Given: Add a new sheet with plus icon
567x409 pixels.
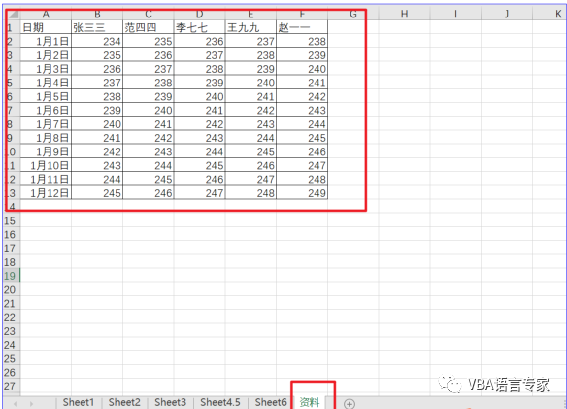Looking at the screenshot, I should click(349, 404).
